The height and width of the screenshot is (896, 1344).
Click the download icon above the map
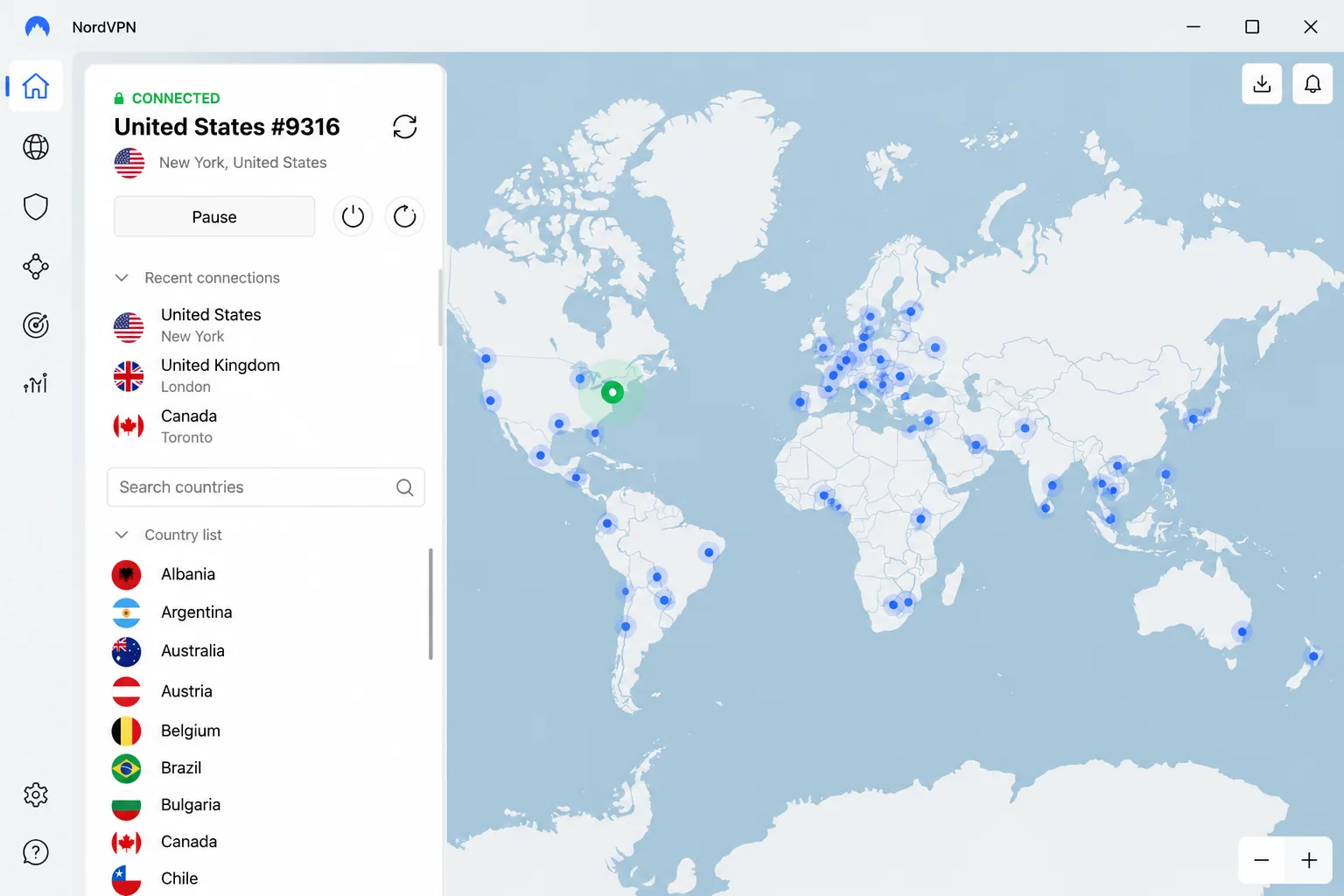pyautogui.click(x=1262, y=84)
